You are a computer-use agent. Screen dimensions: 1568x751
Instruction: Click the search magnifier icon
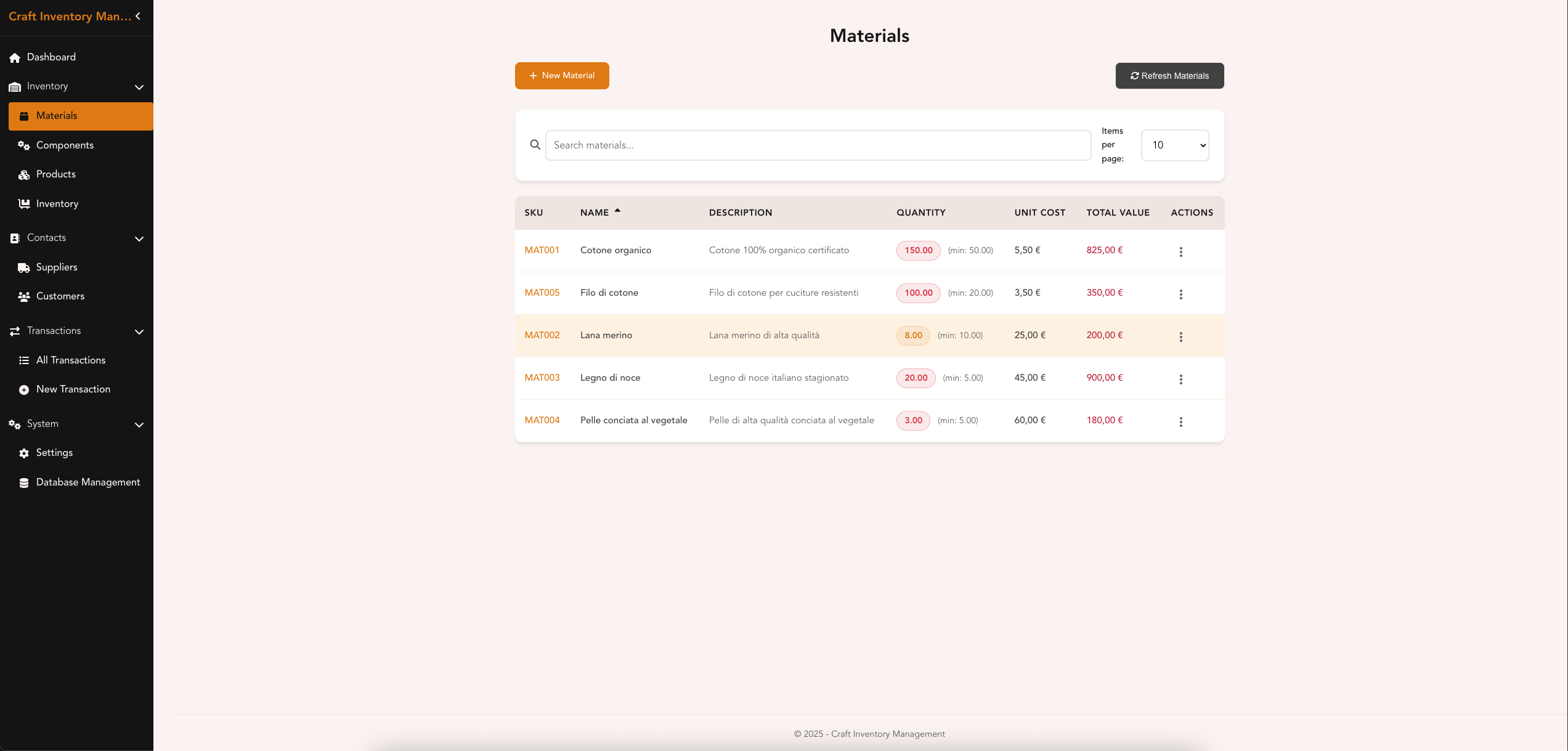coord(535,145)
